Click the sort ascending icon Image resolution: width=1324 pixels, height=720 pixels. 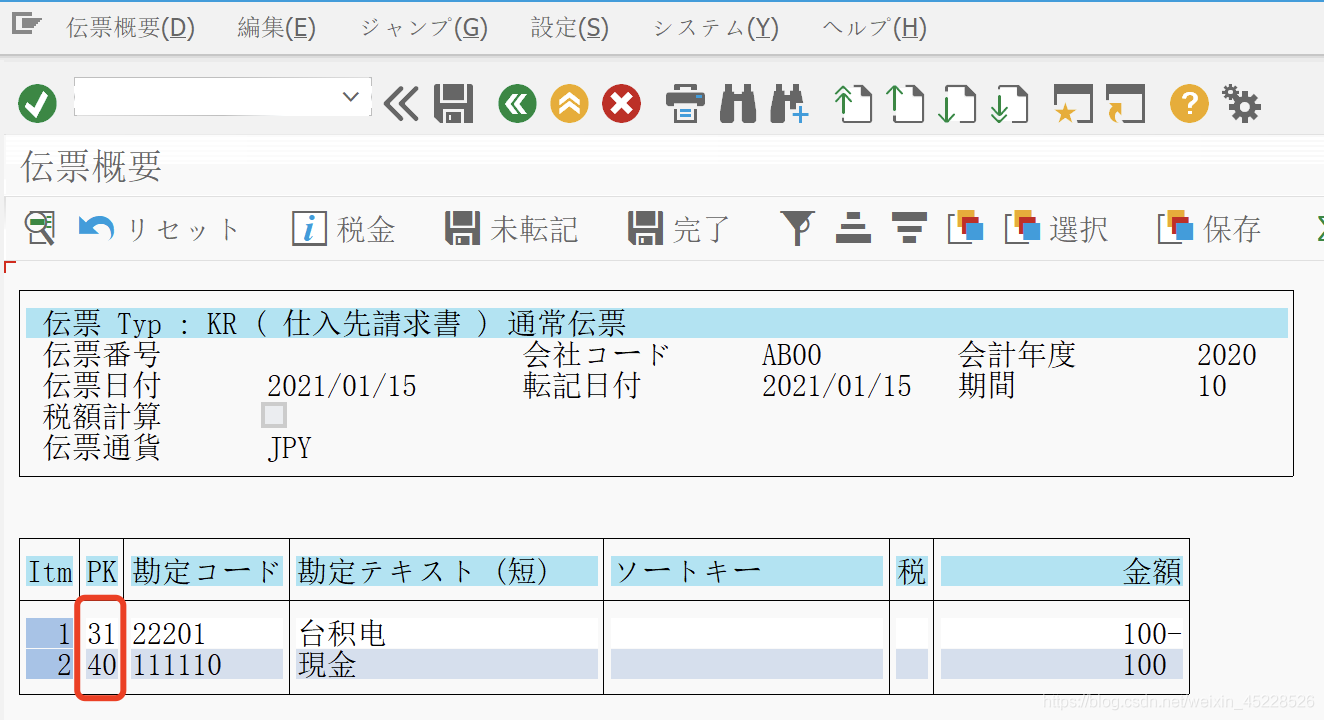(x=853, y=228)
